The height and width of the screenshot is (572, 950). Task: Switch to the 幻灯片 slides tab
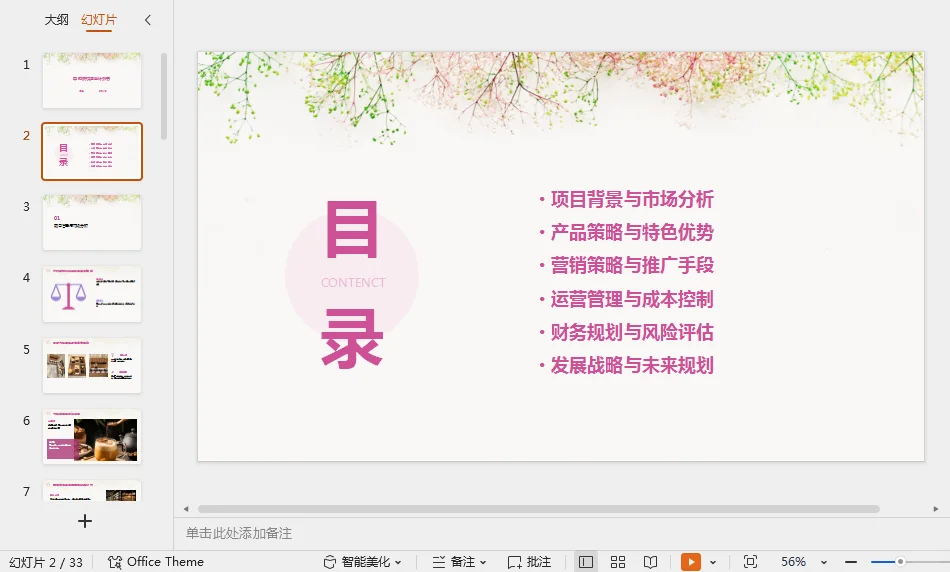click(99, 20)
